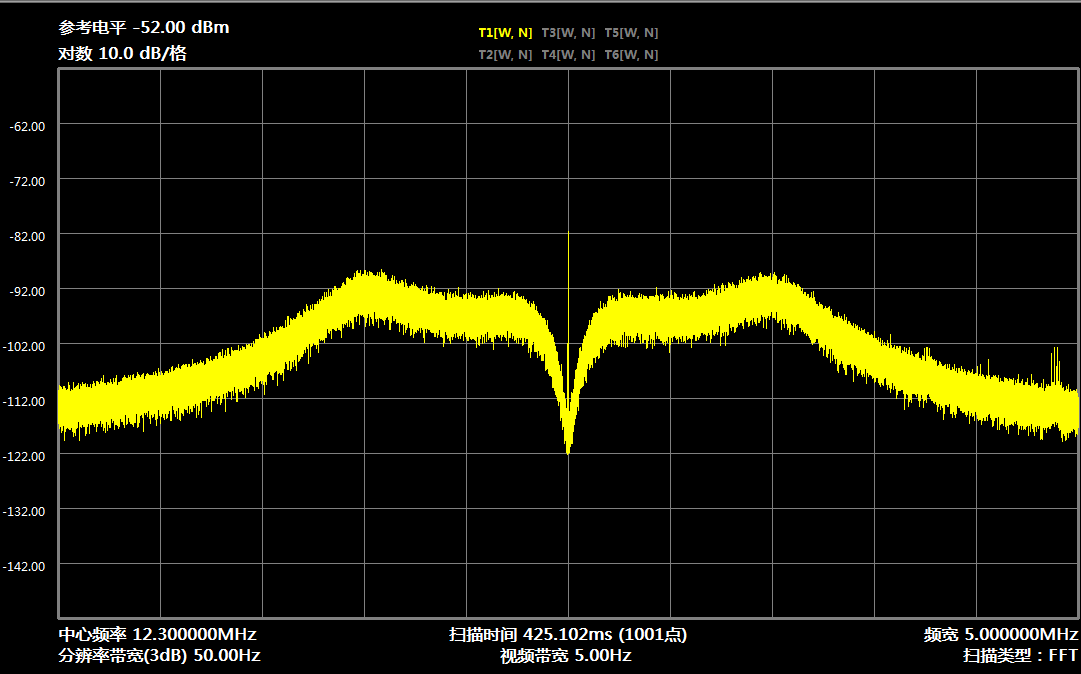Click the T4[W, N] trace label

[568, 54]
